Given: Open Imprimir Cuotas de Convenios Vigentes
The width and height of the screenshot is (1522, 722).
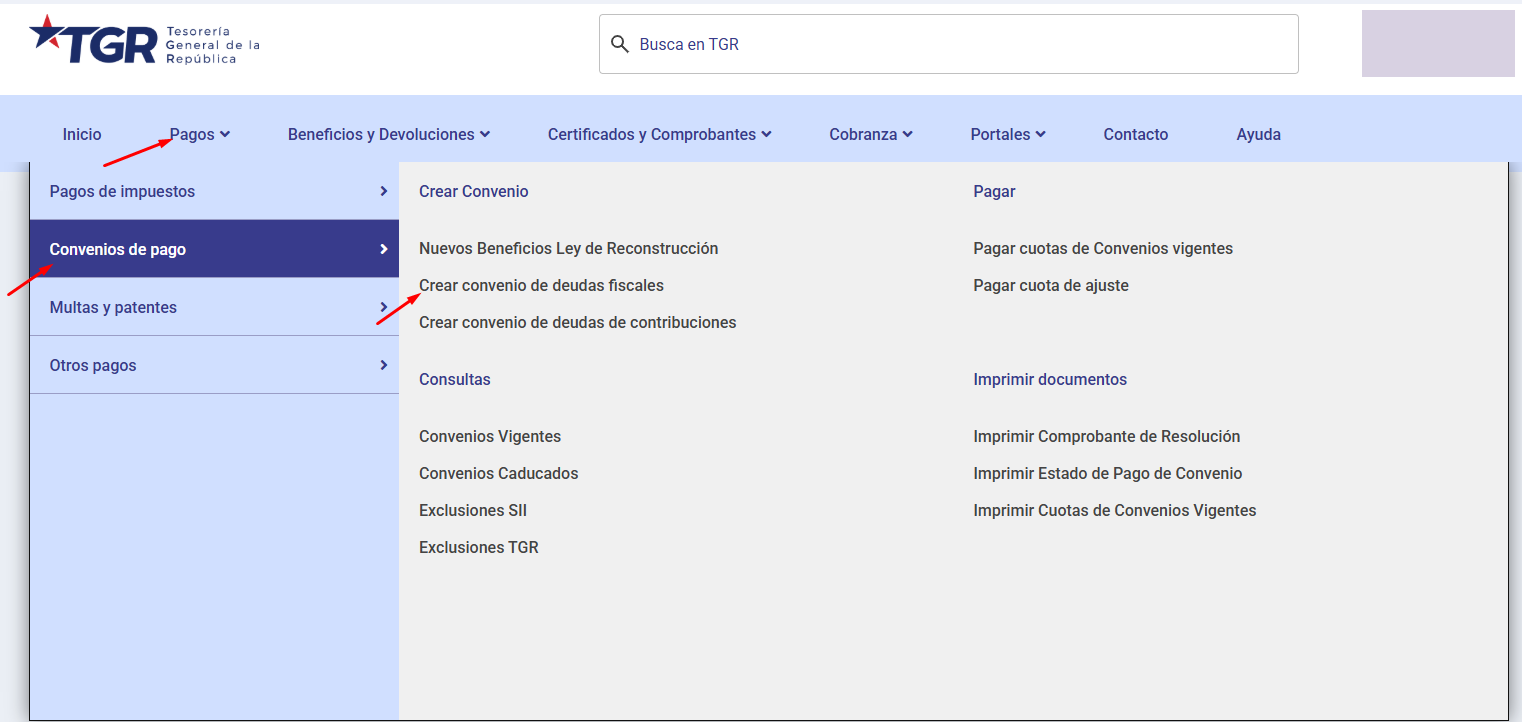Looking at the screenshot, I should click(x=1115, y=510).
